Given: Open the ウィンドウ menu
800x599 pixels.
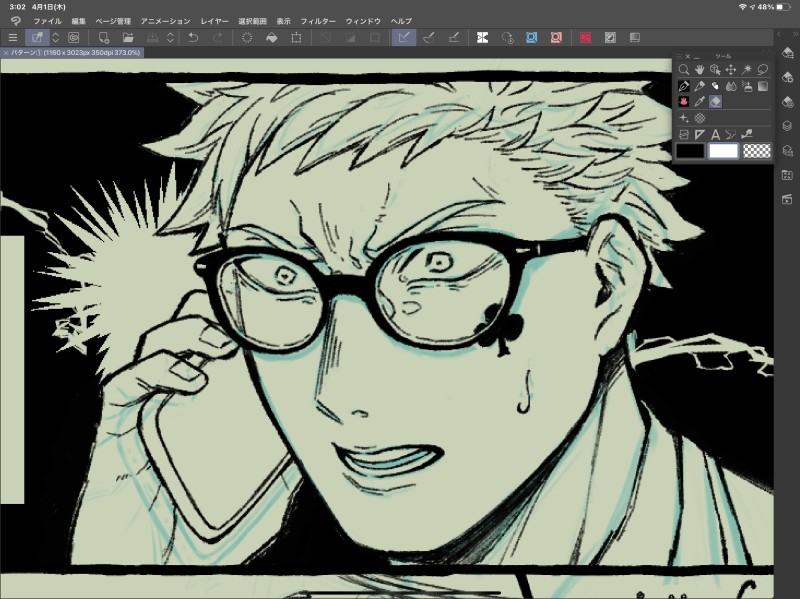Looking at the screenshot, I should point(363,21).
